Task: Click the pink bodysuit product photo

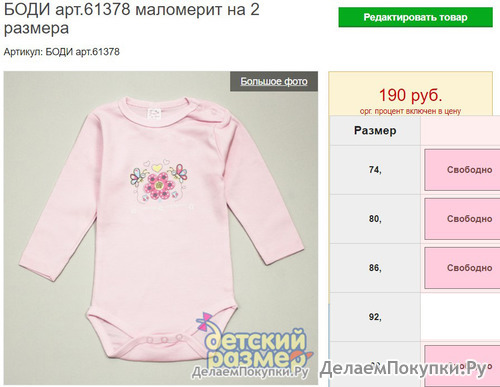Action: click(x=161, y=228)
